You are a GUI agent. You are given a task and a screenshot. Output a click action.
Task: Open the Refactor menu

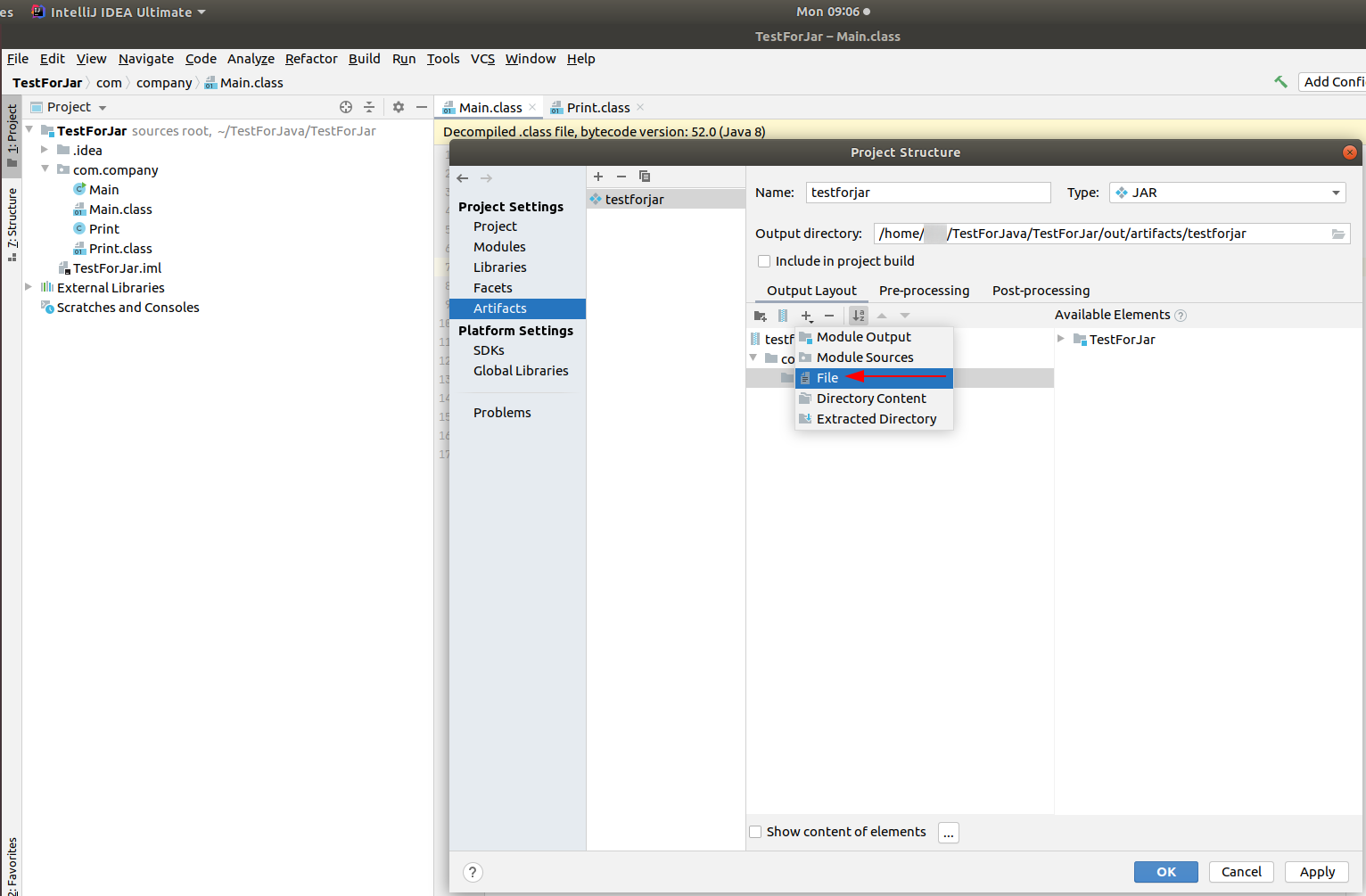pos(311,59)
